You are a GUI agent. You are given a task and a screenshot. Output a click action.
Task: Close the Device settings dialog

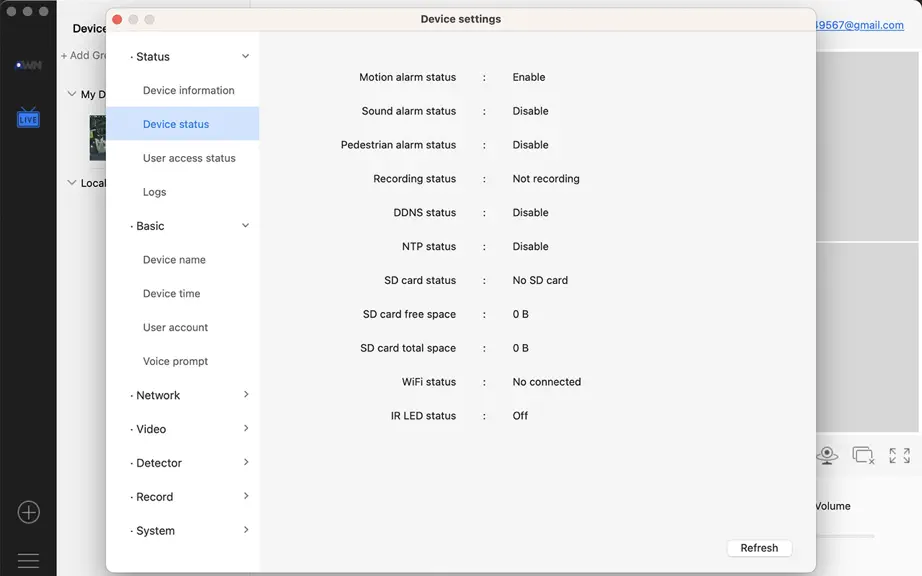coord(117,19)
